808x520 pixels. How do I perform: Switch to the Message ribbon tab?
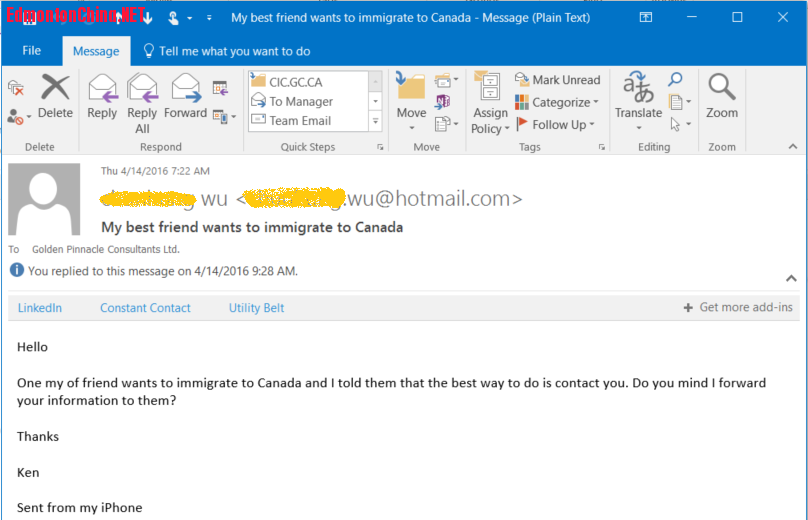point(96,51)
